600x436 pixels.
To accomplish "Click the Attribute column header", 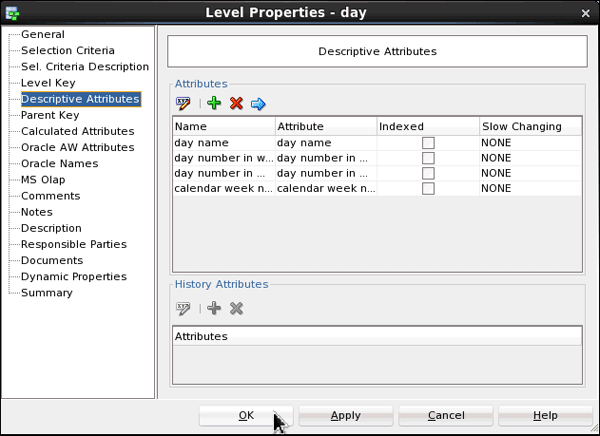I will pyautogui.click(x=326, y=126).
